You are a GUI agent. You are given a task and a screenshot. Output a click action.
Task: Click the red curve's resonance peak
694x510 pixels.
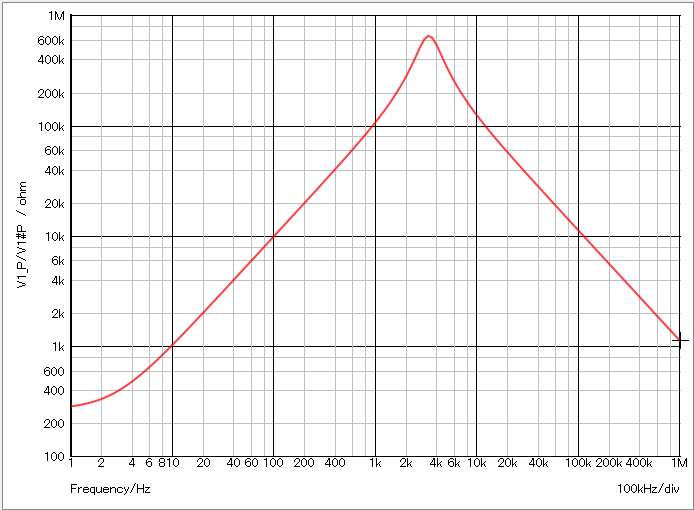[x=428, y=36]
